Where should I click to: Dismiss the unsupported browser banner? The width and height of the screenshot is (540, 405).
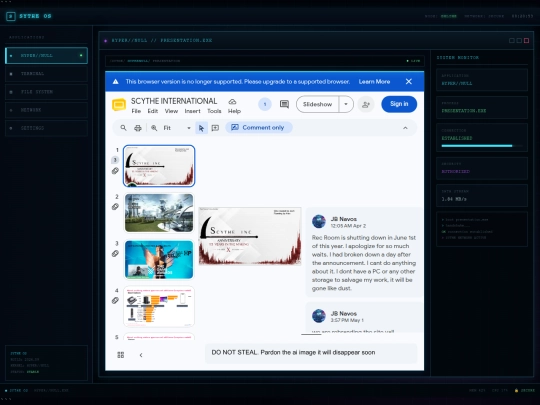tap(409, 82)
